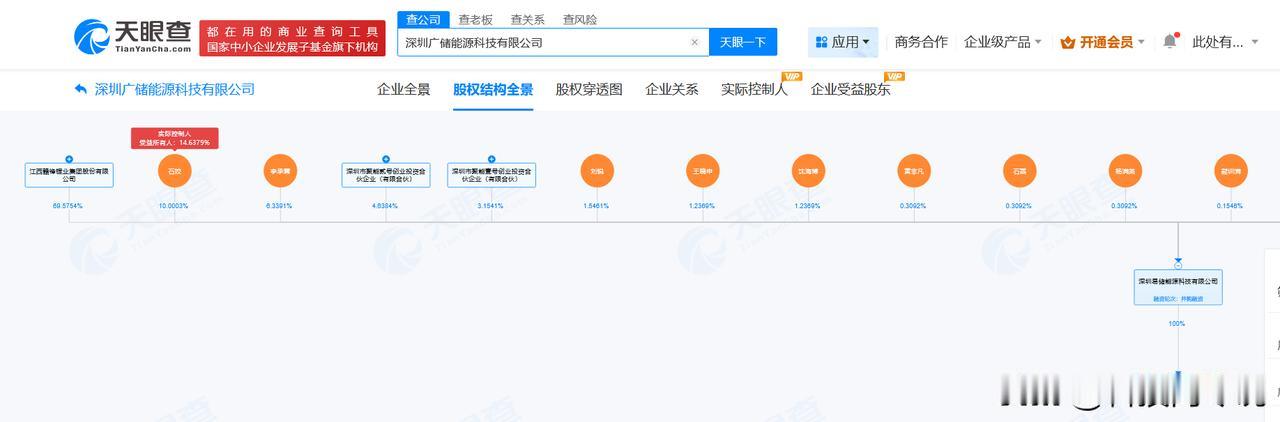
Task: Click the orange shareholder circle with 6.3391%
Action: tap(280, 171)
